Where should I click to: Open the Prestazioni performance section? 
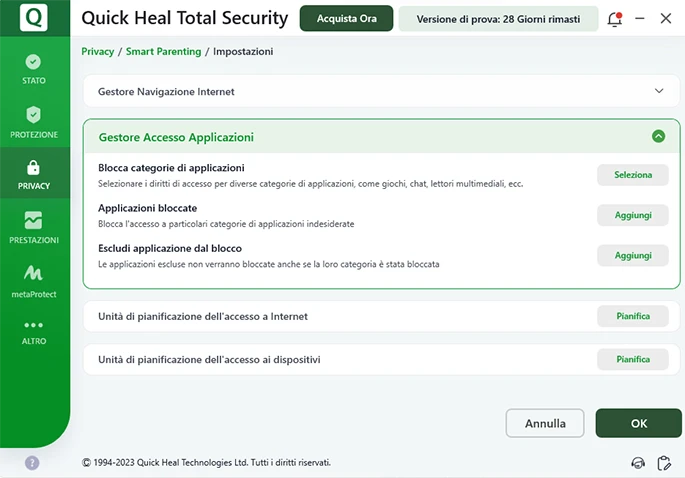pos(34,228)
